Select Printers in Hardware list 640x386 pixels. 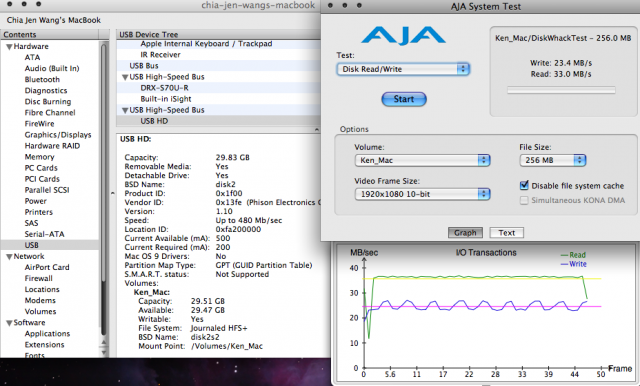coord(38,212)
